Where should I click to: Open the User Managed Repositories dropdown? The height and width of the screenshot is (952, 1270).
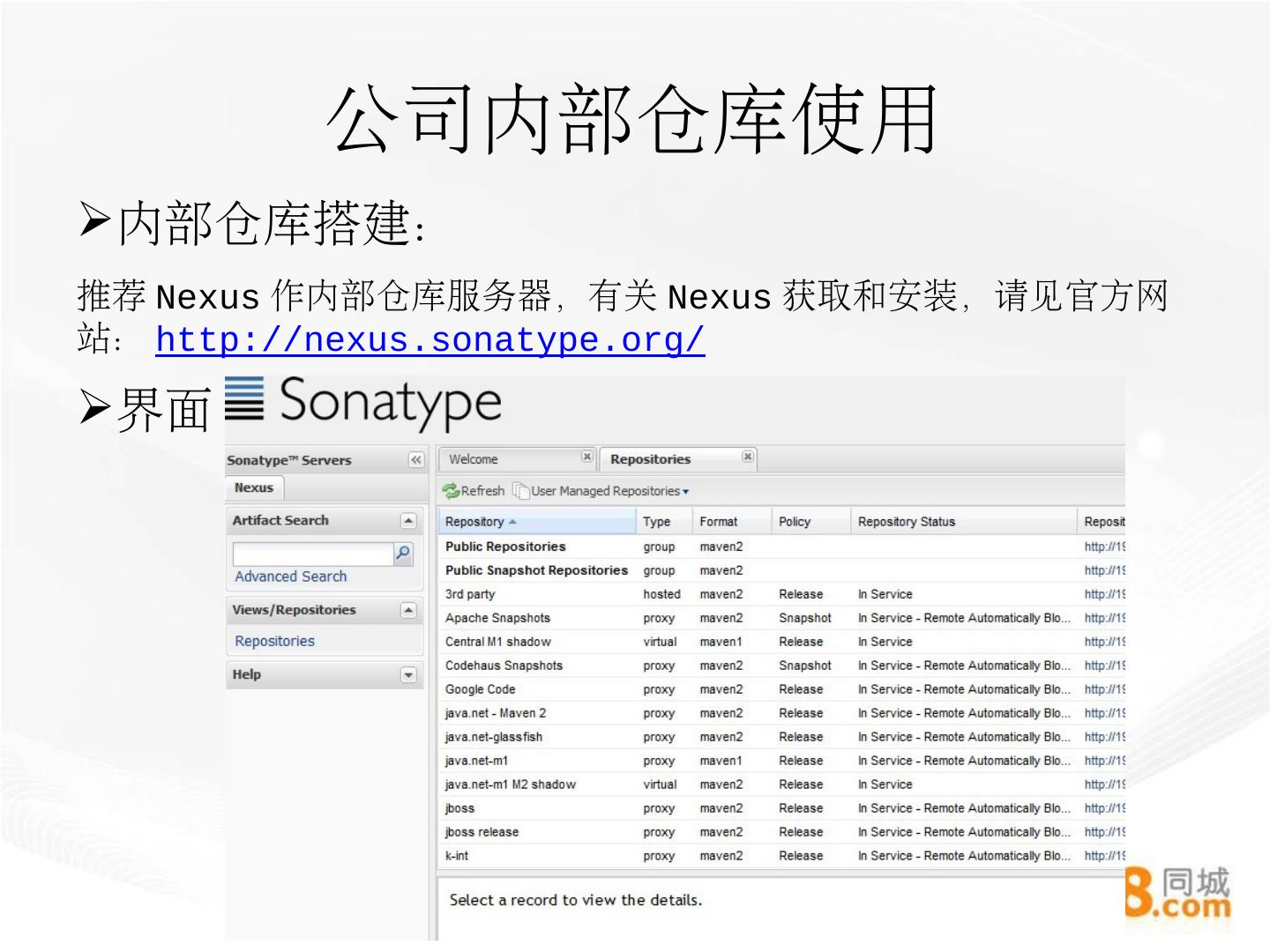(601, 491)
